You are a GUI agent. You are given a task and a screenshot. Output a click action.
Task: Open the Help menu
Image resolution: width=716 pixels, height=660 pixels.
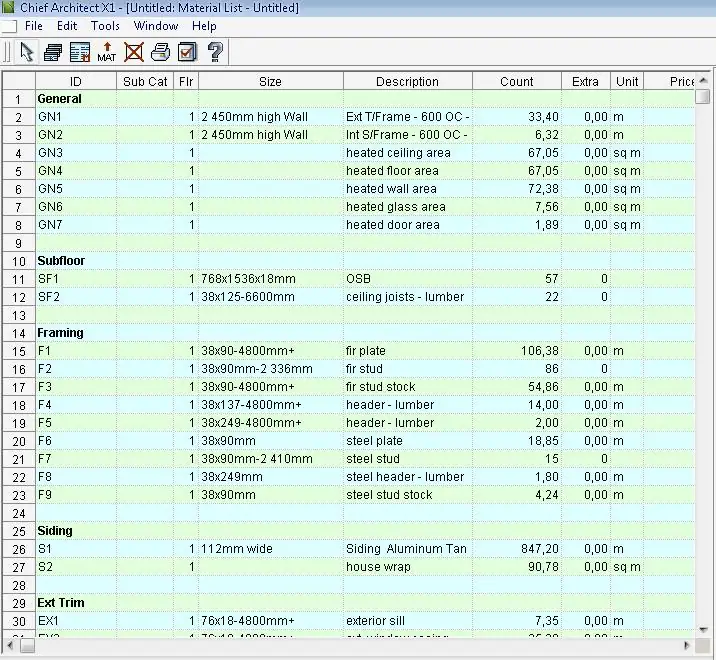[x=204, y=26]
